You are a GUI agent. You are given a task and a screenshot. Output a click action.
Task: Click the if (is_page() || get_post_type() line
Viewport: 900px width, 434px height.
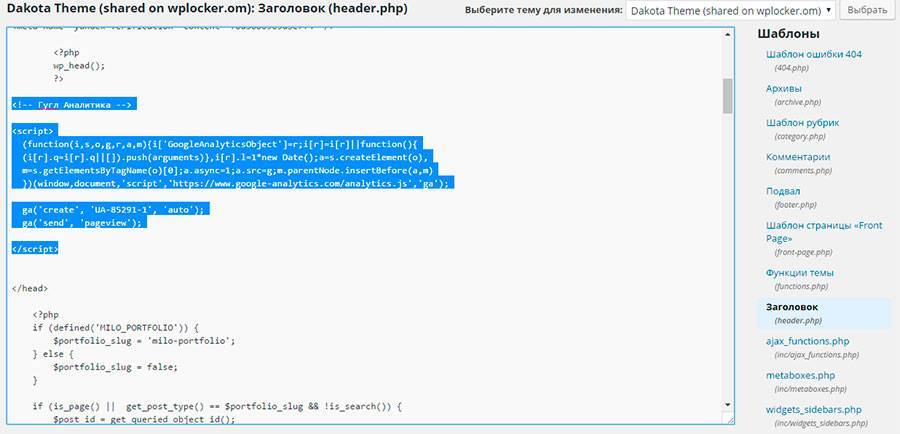tap(218, 406)
